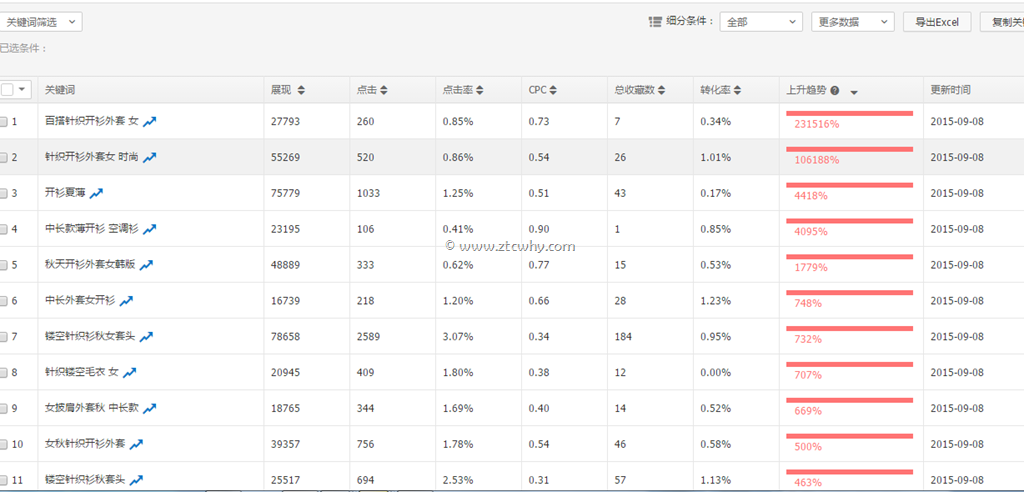The height and width of the screenshot is (492, 1024).
Task: Tick the checkbox on row 5
Action: pyautogui.click(x=4, y=265)
